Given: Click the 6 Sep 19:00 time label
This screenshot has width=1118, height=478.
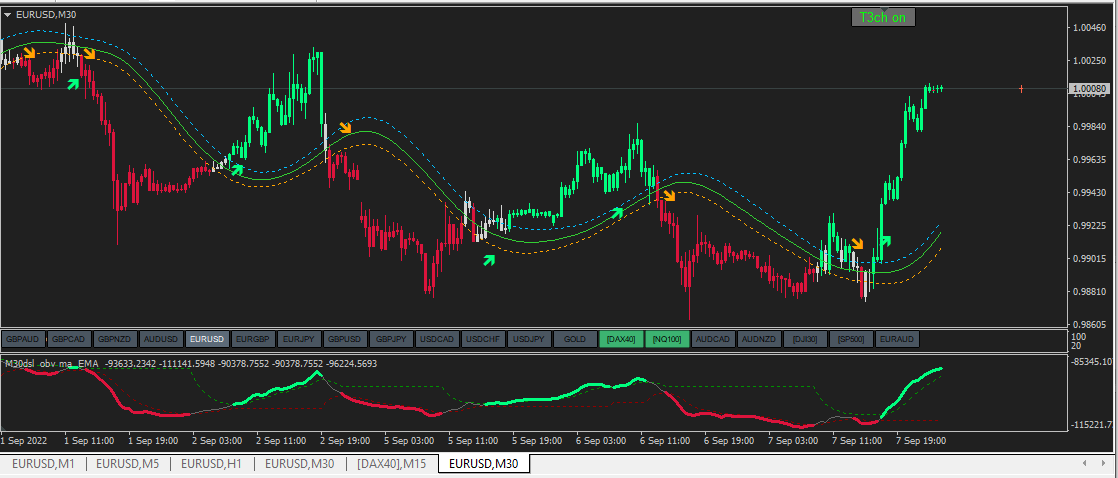Looking at the screenshot, I should point(731,441).
